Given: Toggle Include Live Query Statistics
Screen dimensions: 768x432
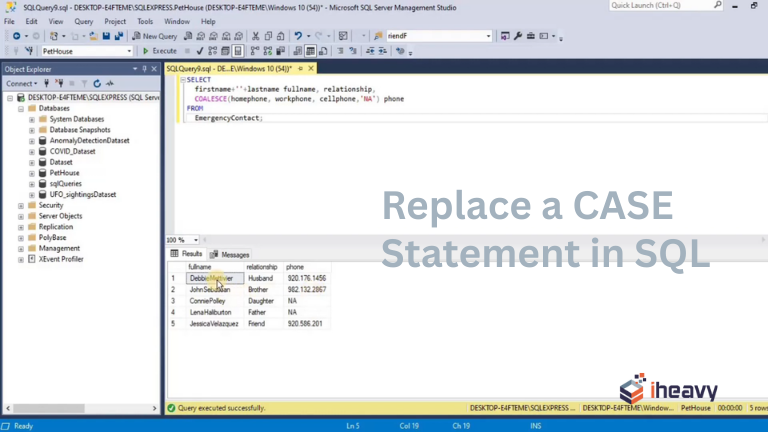Looking at the screenshot, I should click(267, 51).
